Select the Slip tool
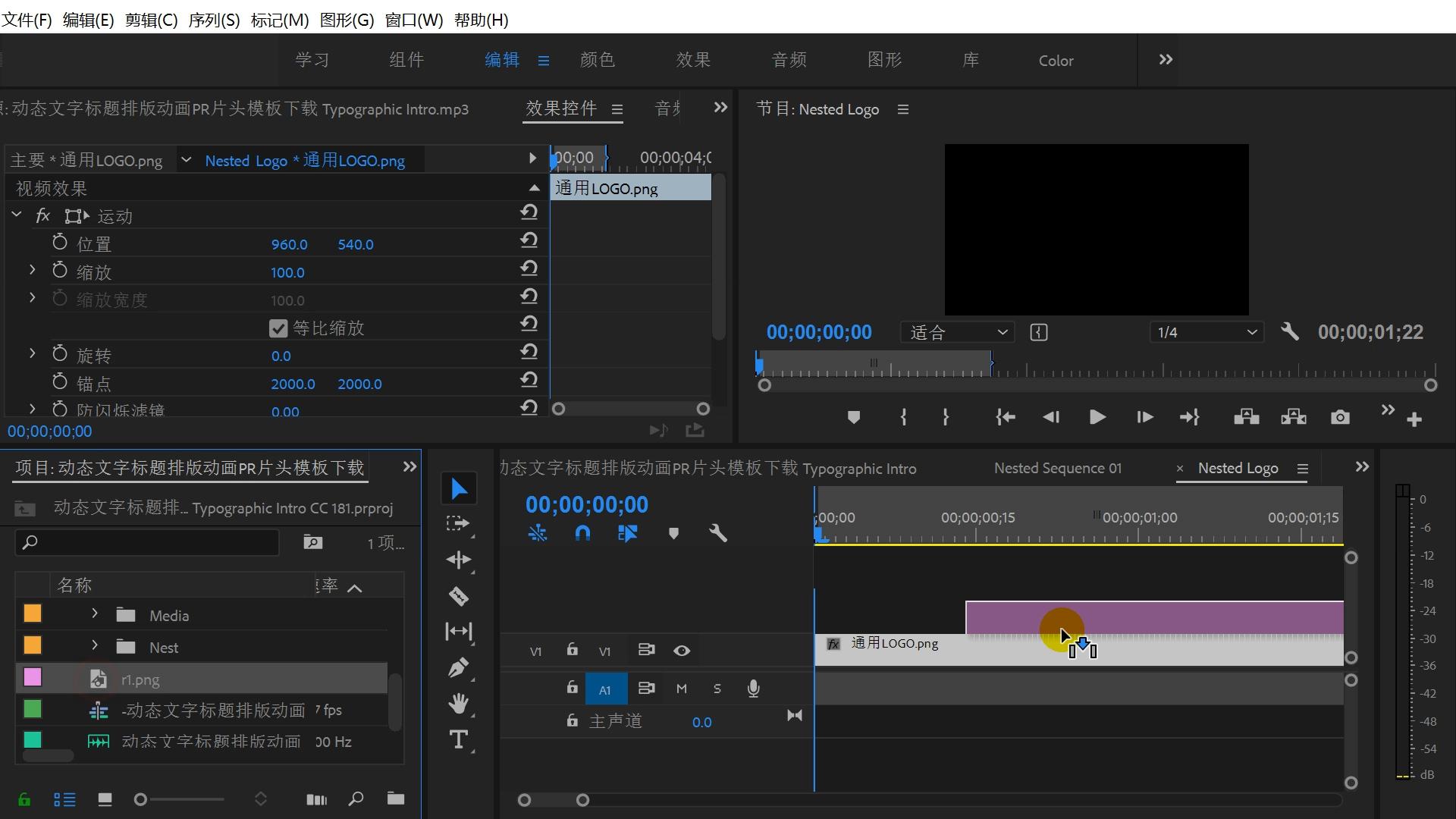 point(459,632)
